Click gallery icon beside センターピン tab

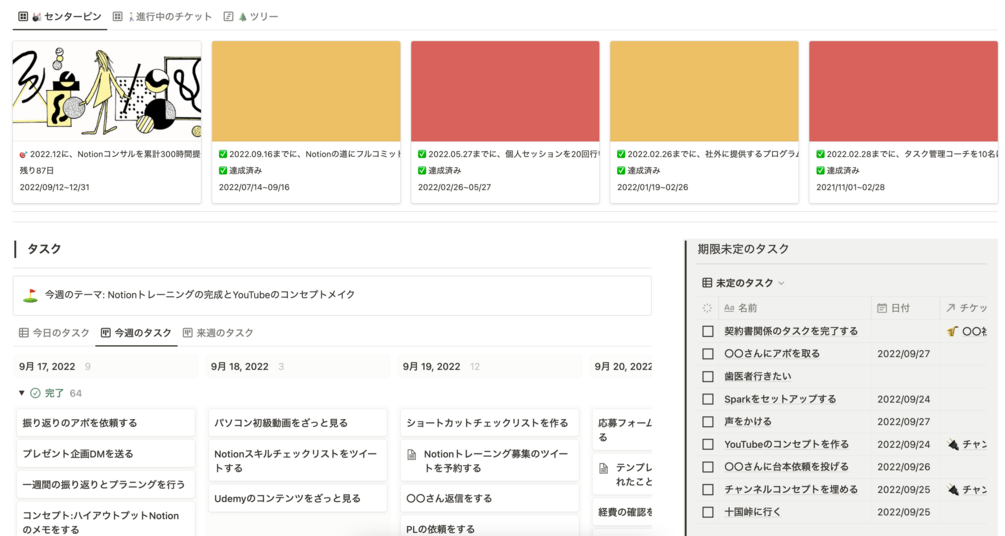(23, 17)
